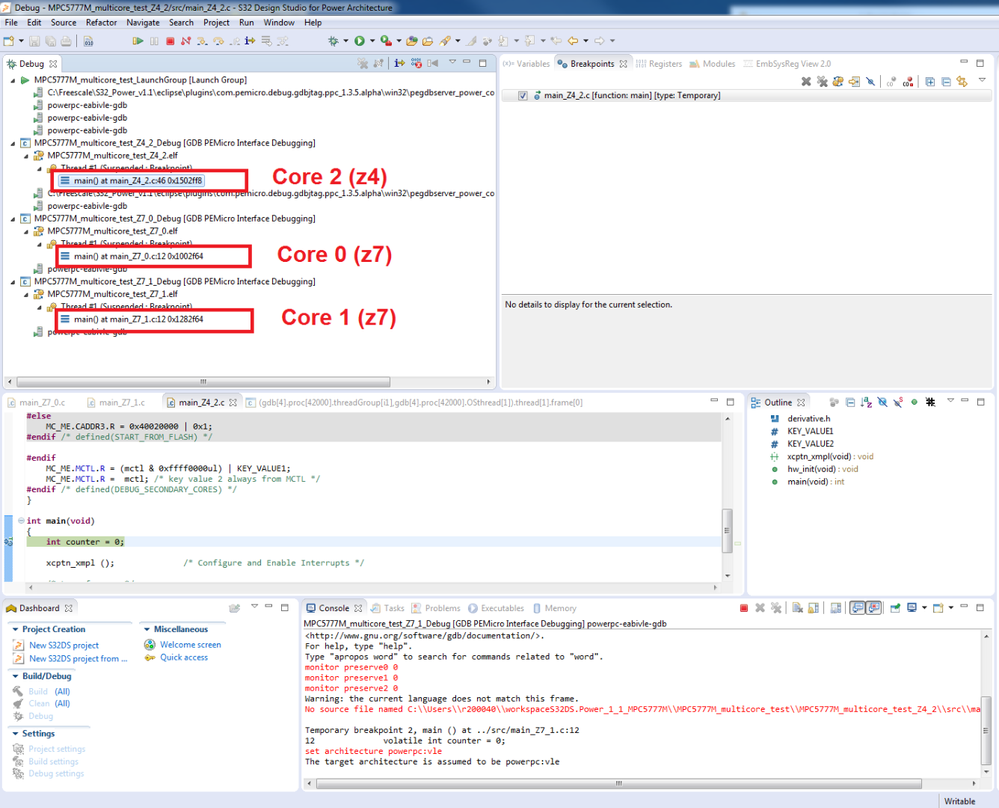Image resolution: width=999 pixels, height=808 pixels.
Task: Collapse MPC5777M_multicore_test_Z7_1.elf node
Action: [x=26, y=294]
